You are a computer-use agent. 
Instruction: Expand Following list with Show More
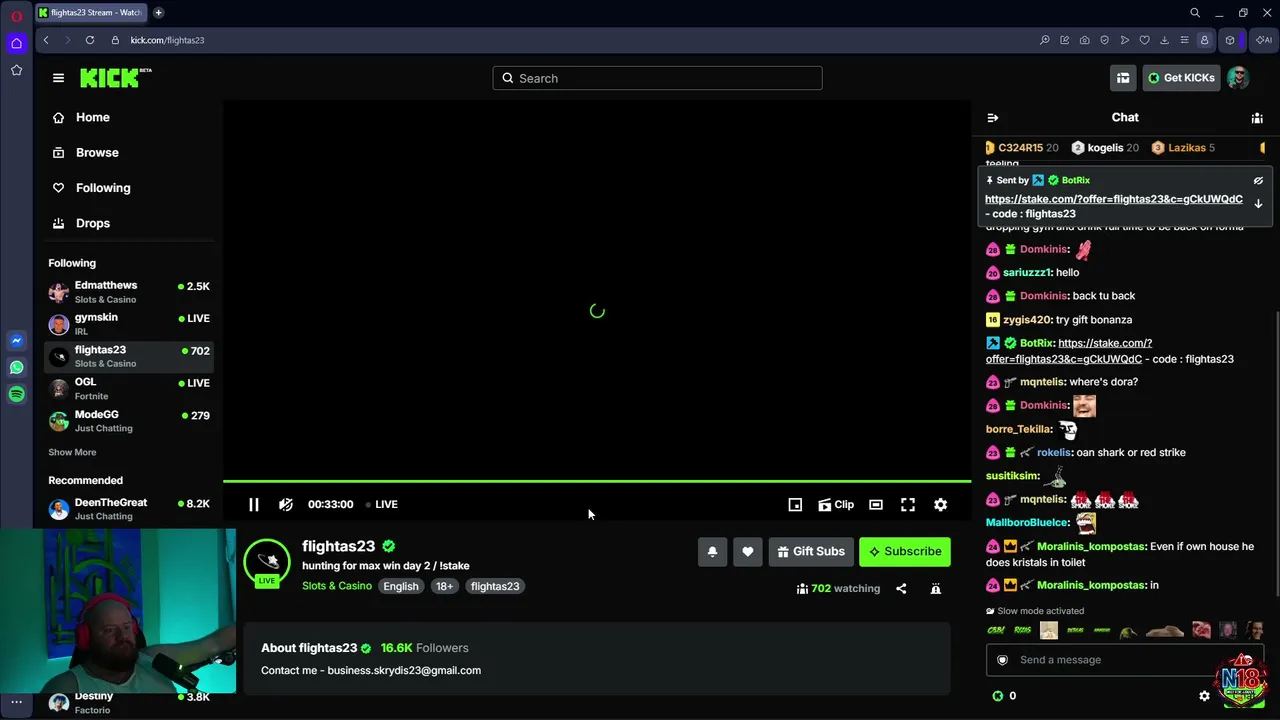click(72, 452)
